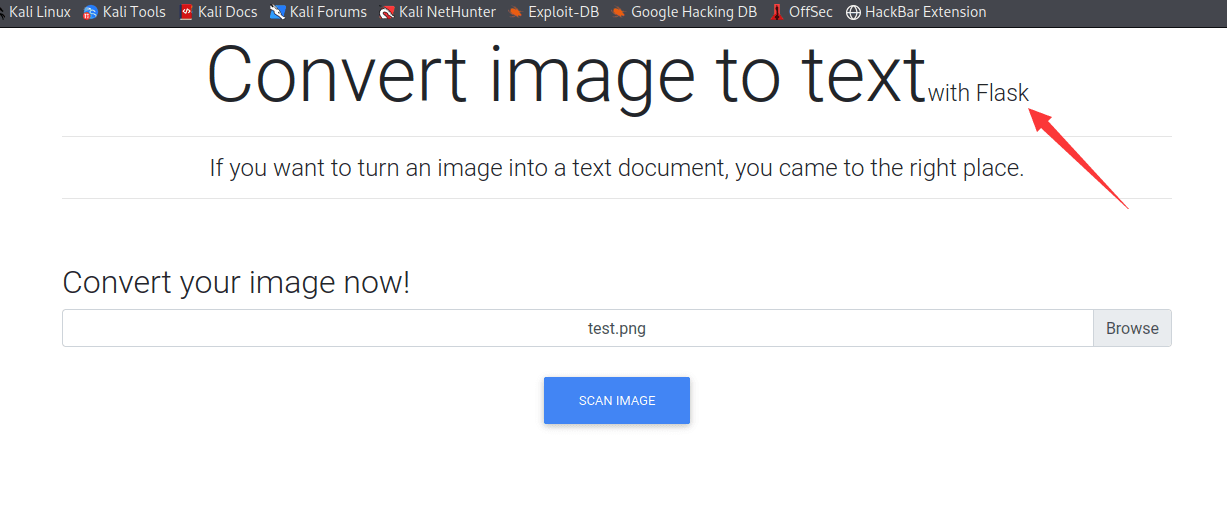Click the HackBar Extension globe icon
Screen dimensions: 1227x527
tap(853, 13)
